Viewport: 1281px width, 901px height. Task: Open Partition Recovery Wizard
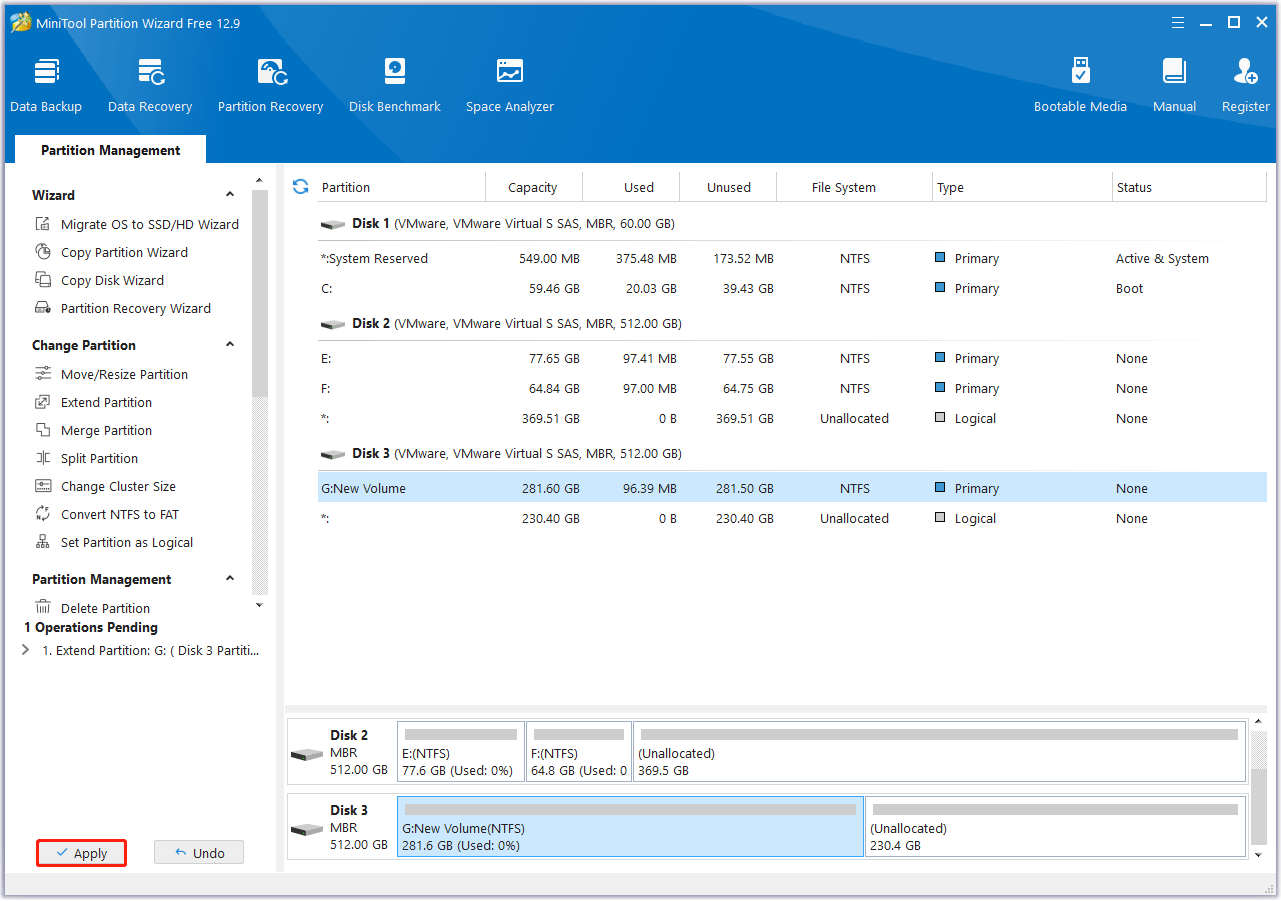click(x=123, y=308)
